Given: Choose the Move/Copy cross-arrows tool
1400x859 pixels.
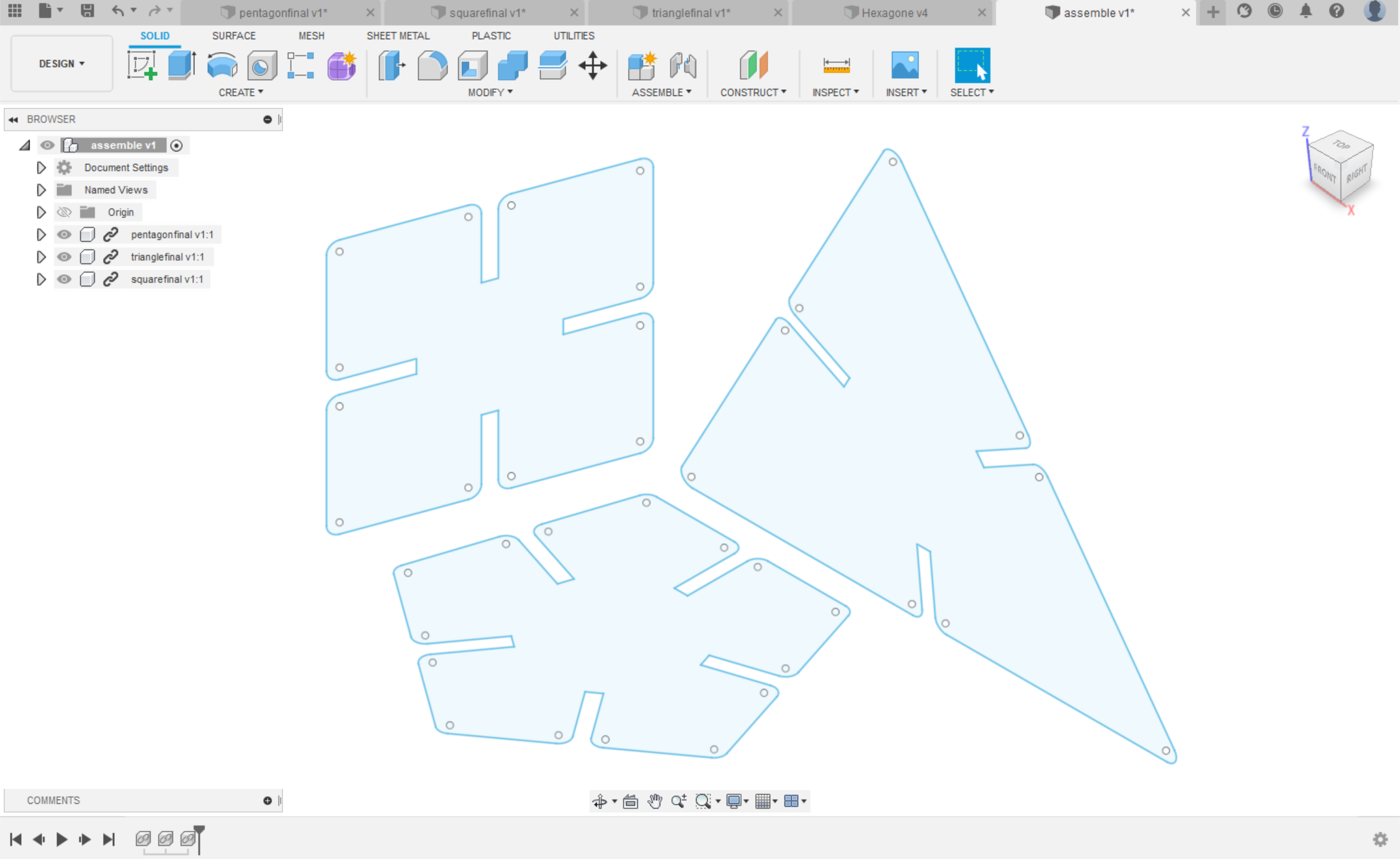Looking at the screenshot, I should pos(593,66).
